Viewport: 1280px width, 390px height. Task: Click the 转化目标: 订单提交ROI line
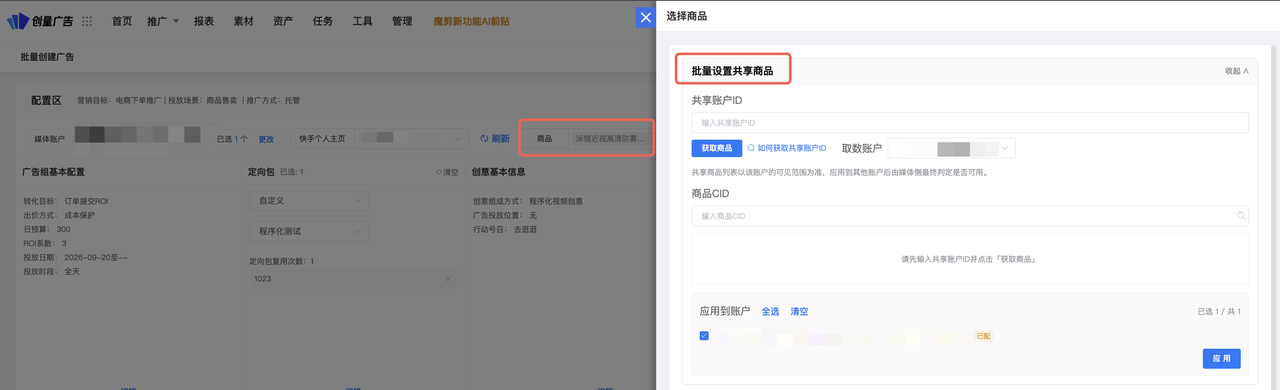[x=65, y=201]
